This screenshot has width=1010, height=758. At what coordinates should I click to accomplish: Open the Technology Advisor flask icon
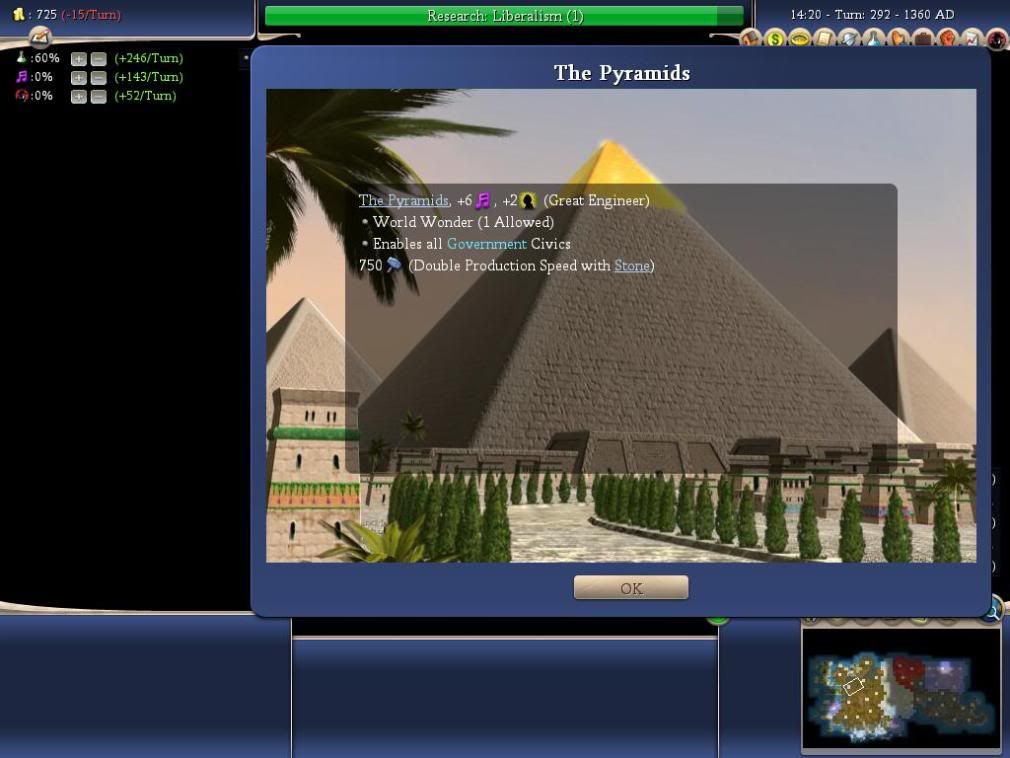point(873,39)
